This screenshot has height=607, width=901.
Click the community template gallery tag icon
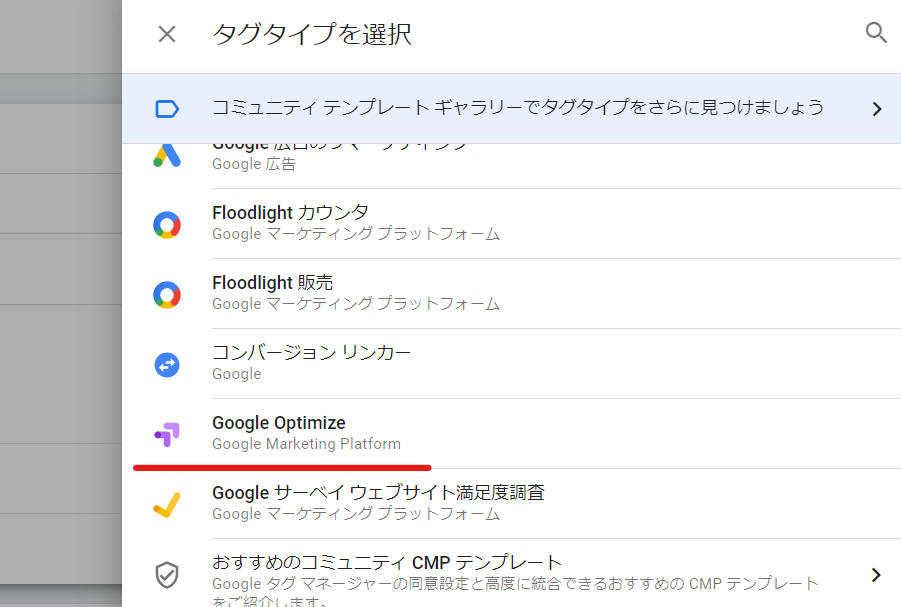click(167, 108)
